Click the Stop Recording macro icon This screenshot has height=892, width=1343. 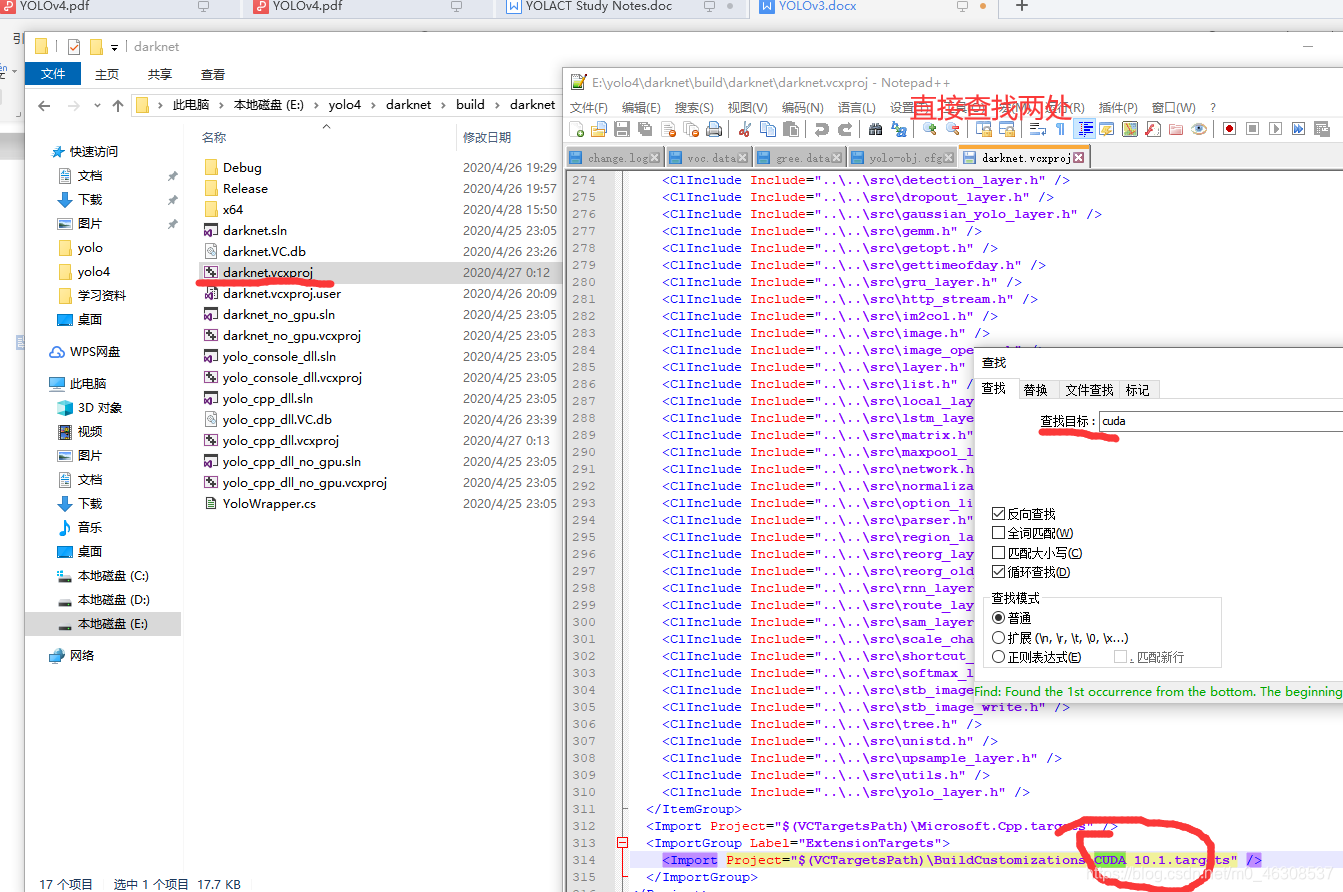pos(1252,129)
